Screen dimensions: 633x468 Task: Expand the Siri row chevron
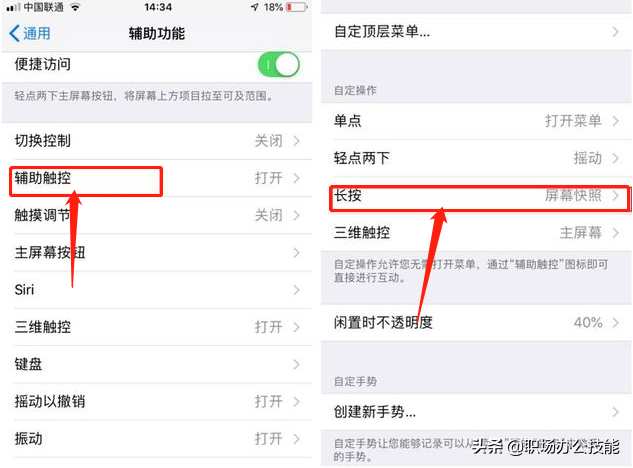(x=297, y=290)
